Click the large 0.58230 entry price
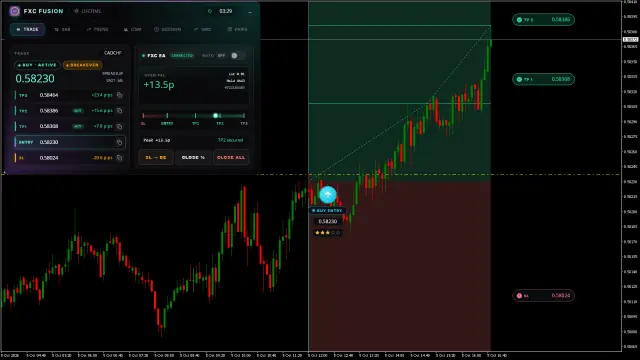This screenshot has width=640, height=360. coord(35,78)
